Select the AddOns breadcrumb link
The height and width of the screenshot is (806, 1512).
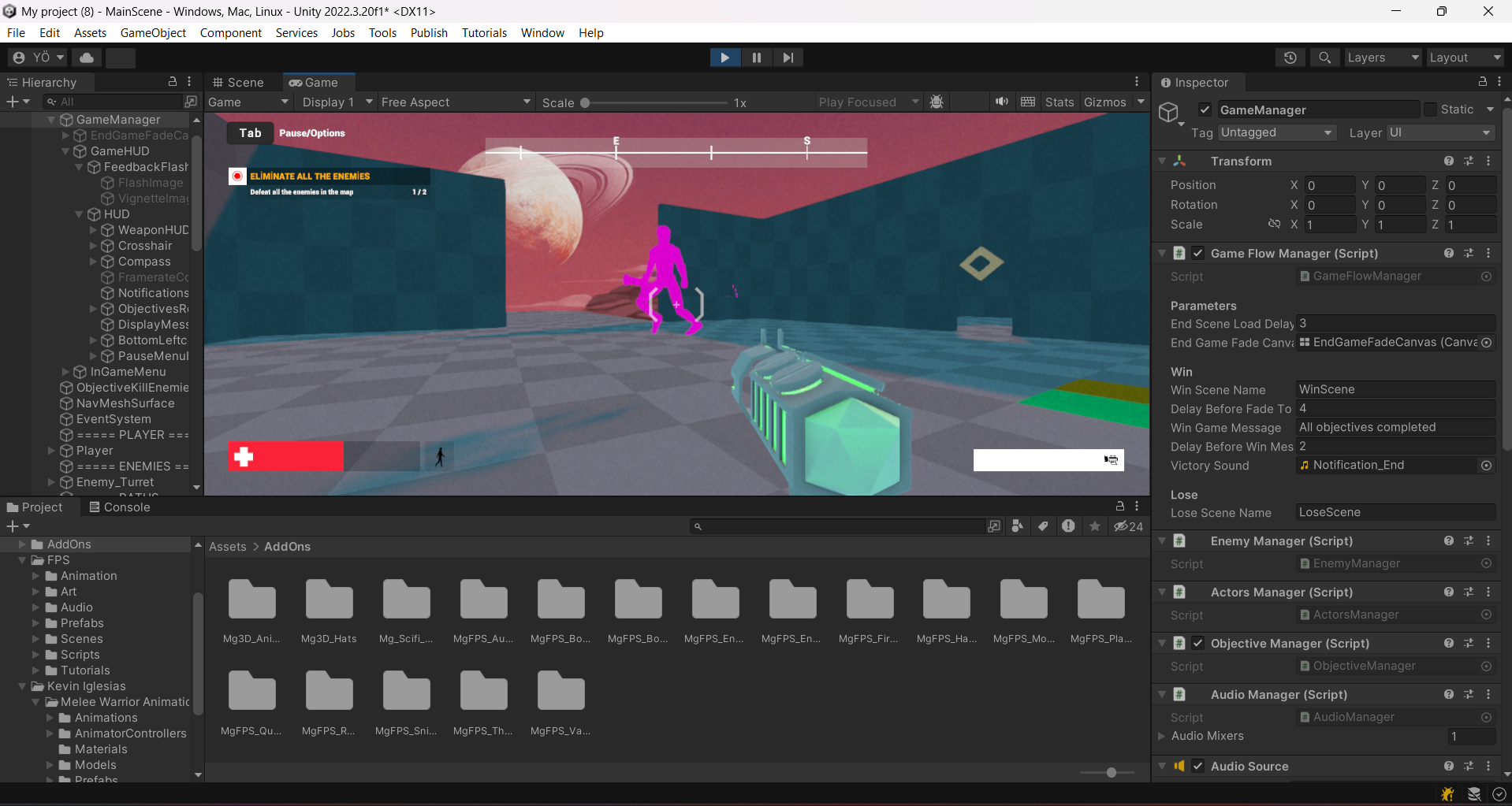(x=287, y=546)
